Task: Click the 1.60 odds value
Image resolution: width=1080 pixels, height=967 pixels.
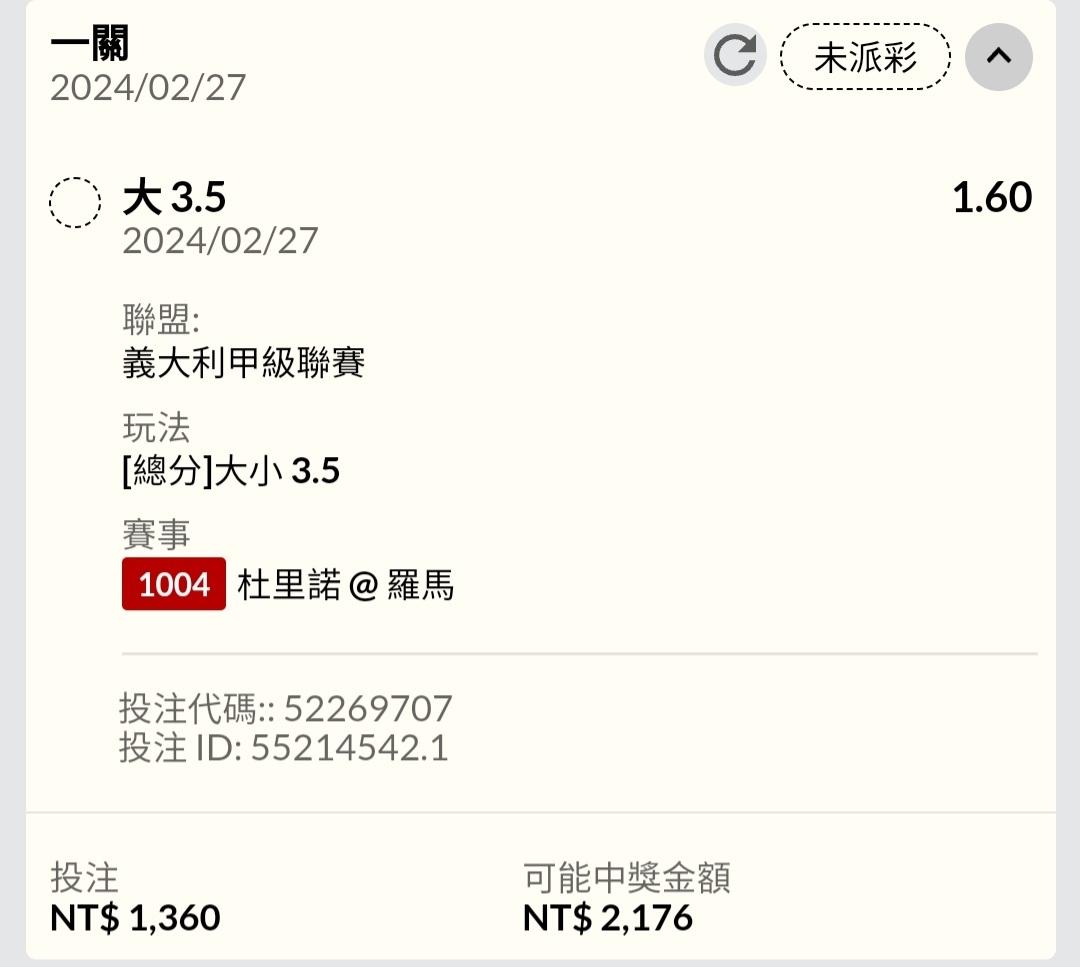Action: [x=991, y=198]
